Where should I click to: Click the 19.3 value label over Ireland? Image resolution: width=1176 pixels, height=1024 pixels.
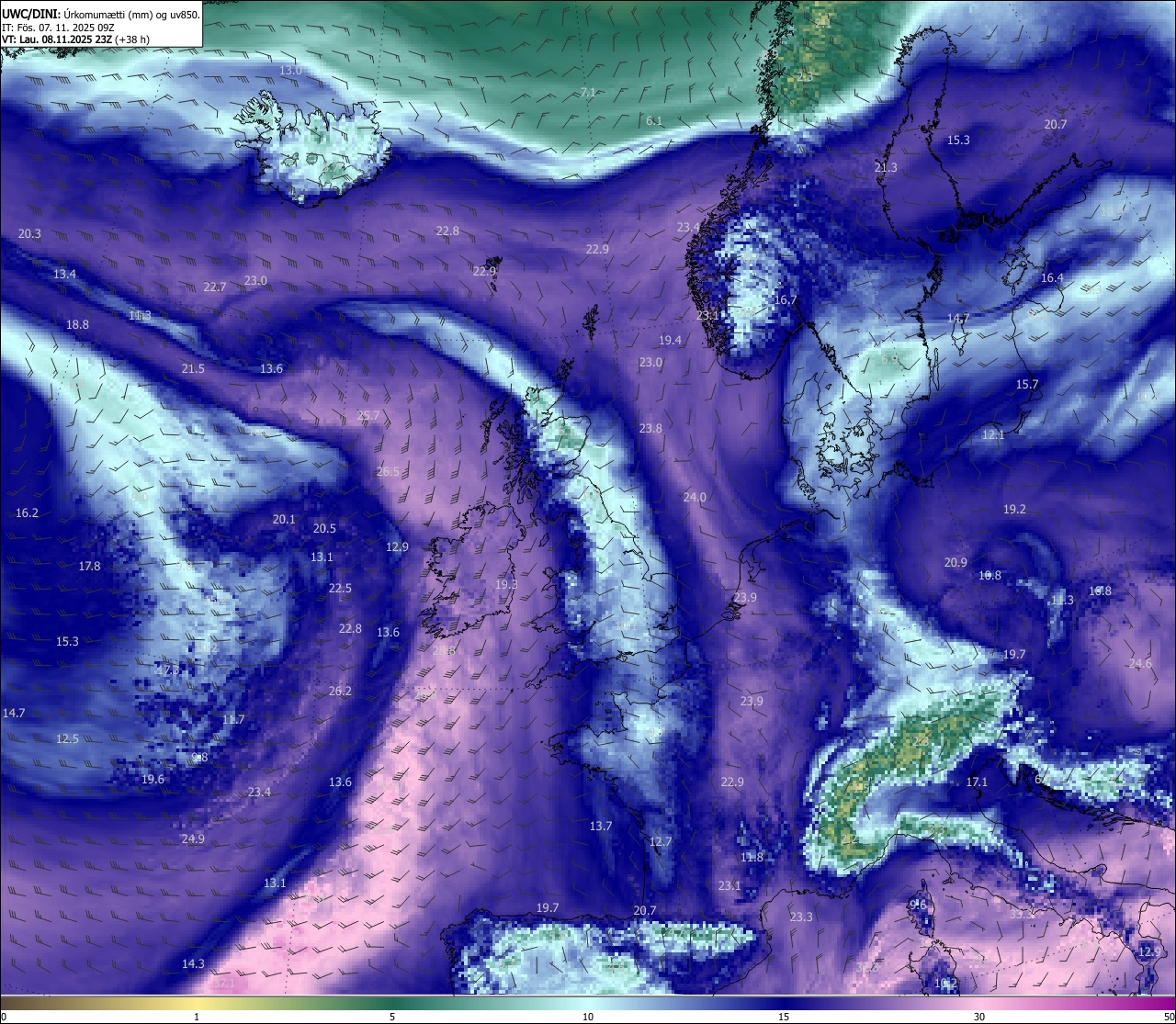[506, 584]
